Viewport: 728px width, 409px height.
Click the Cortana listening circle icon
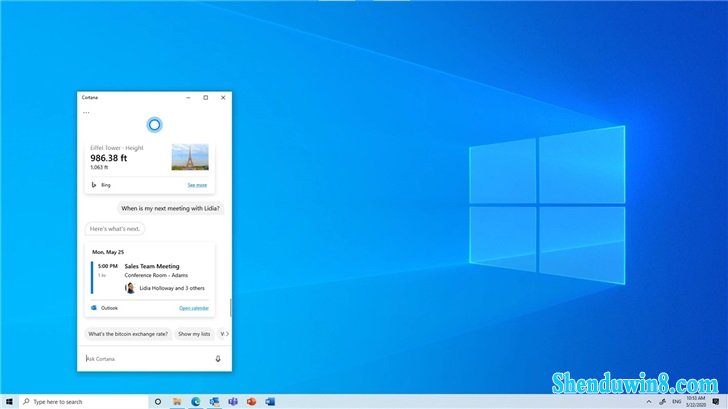pyautogui.click(x=155, y=125)
